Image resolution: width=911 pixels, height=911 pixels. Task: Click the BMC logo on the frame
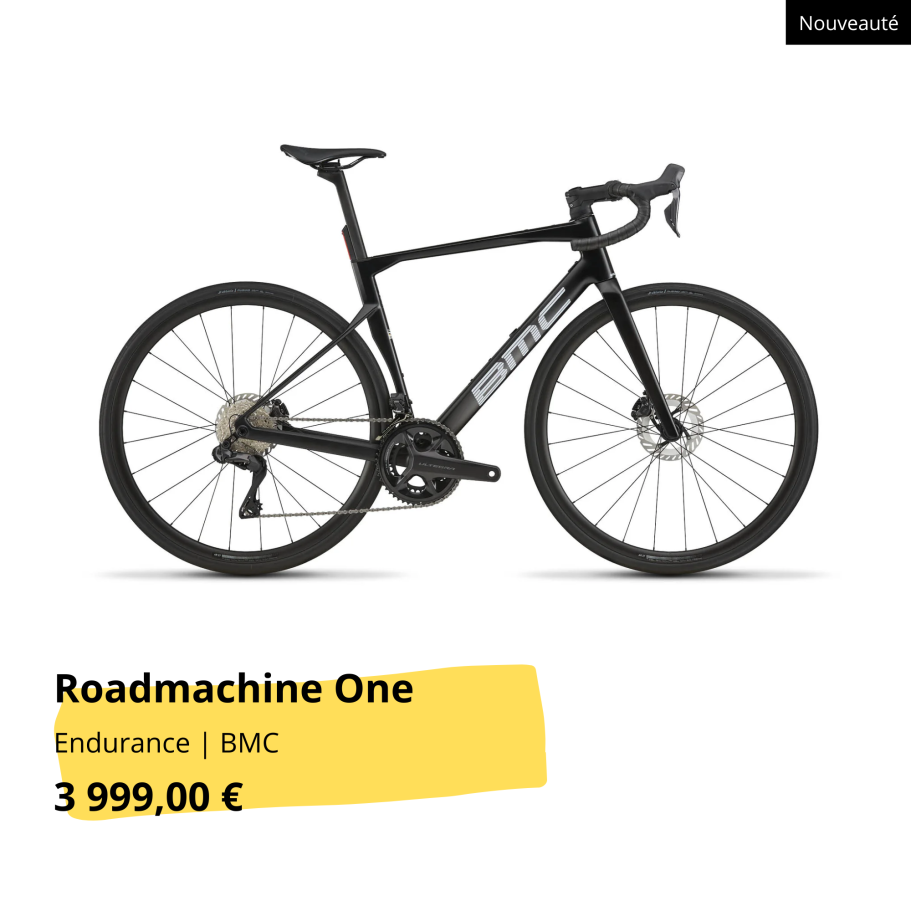click(x=520, y=347)
